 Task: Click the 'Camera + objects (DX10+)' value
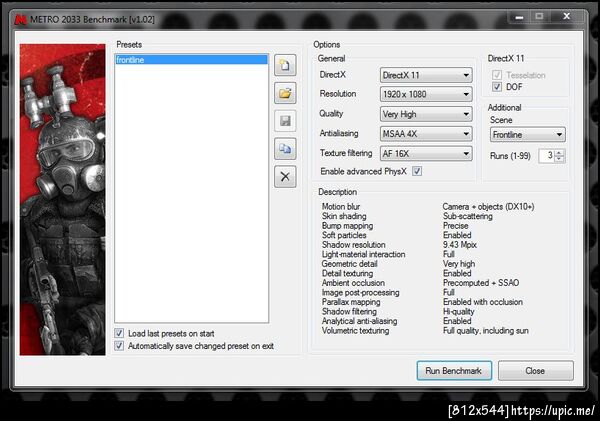pyautogui.click(x=488, y=206)
